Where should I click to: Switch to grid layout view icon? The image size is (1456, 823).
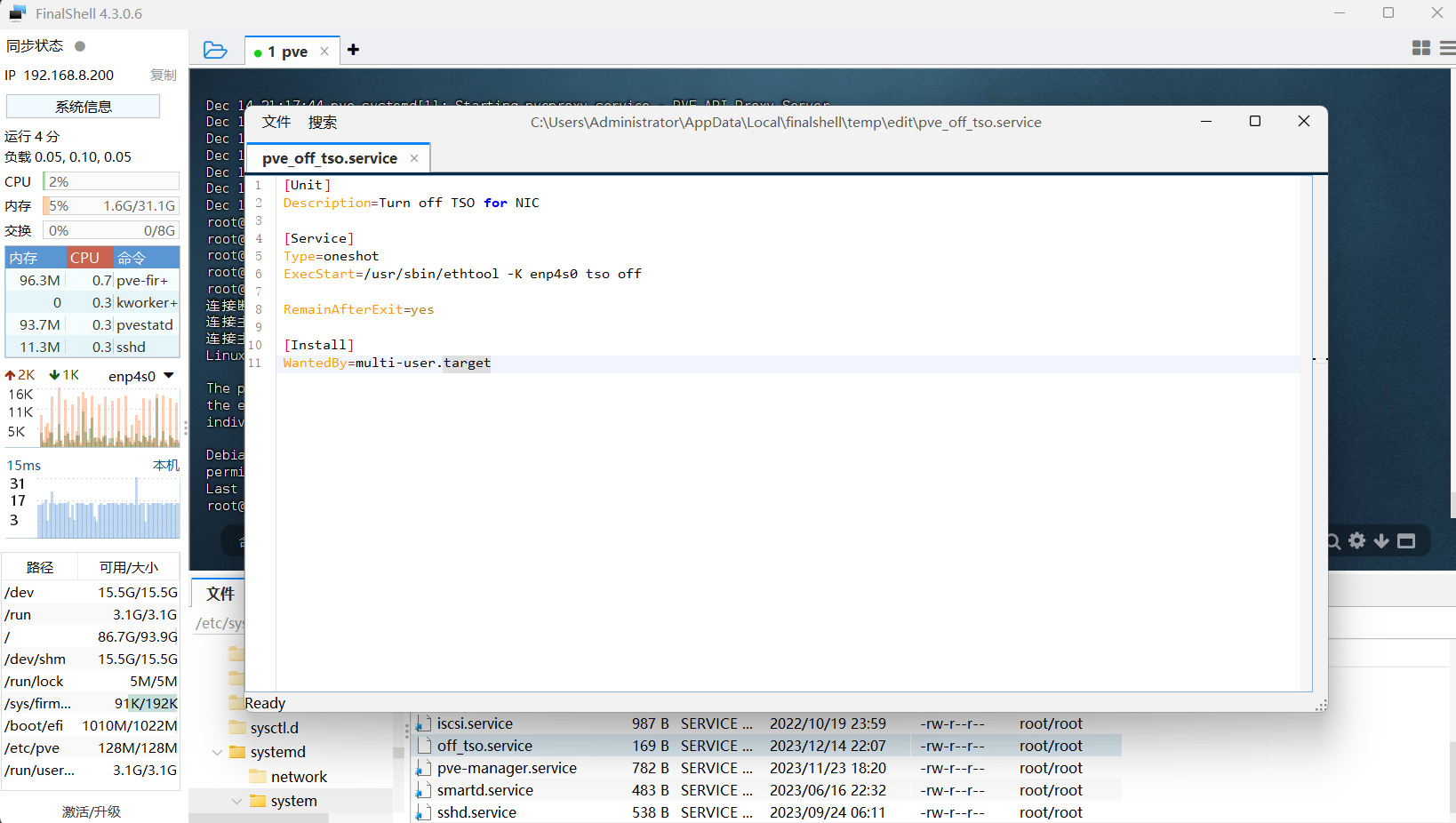[x=1420, y=48]
